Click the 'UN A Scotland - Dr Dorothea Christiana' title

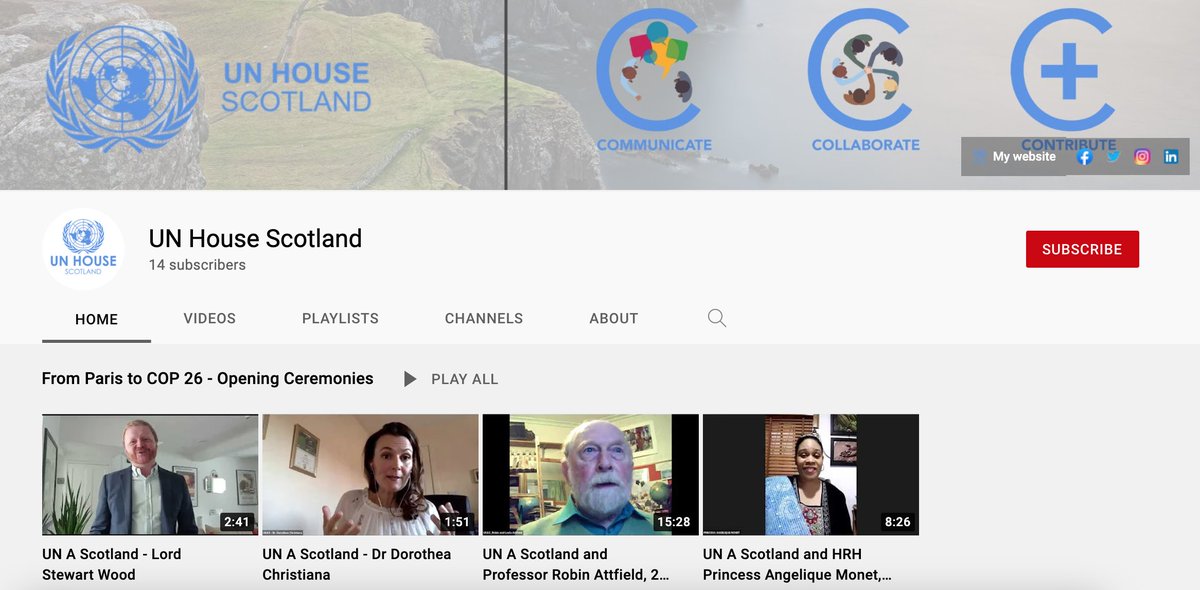(x=357, y=564)
